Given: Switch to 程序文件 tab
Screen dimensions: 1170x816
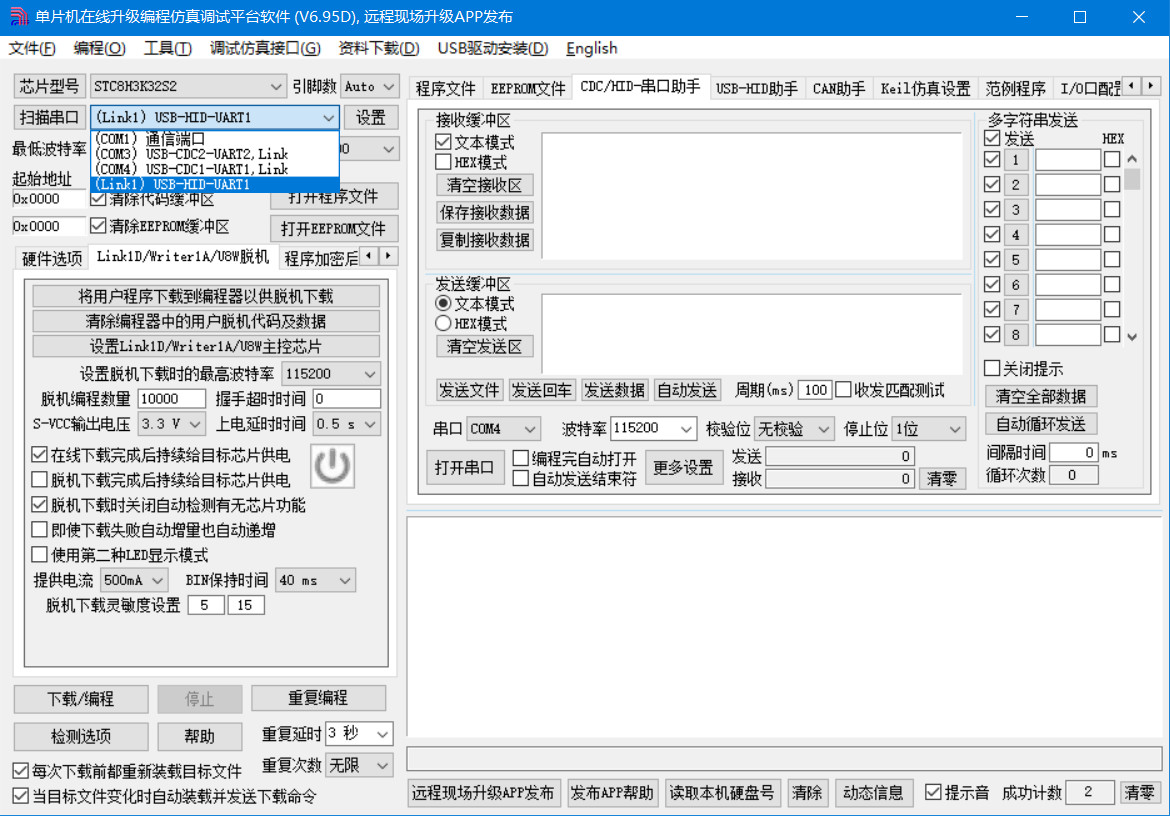Looking at the screenshot, I should click(445, 89).
